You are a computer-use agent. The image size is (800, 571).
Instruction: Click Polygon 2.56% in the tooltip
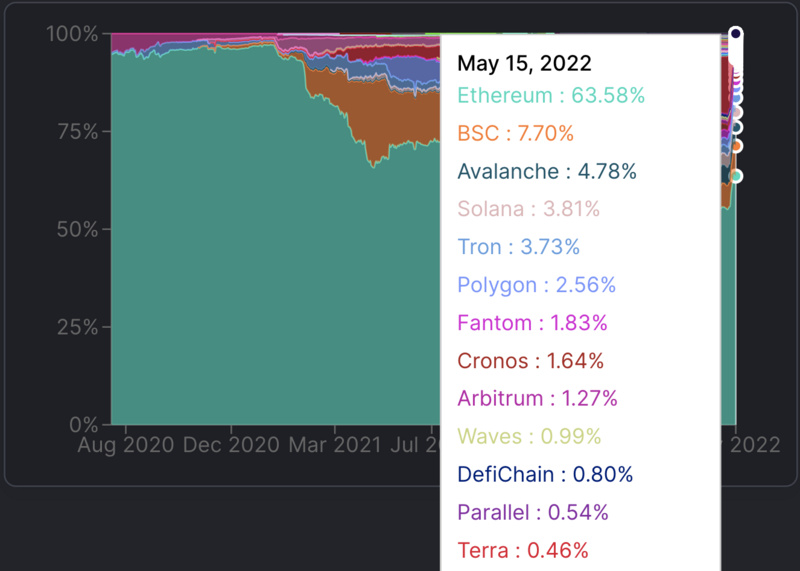[x=536, y=285]
